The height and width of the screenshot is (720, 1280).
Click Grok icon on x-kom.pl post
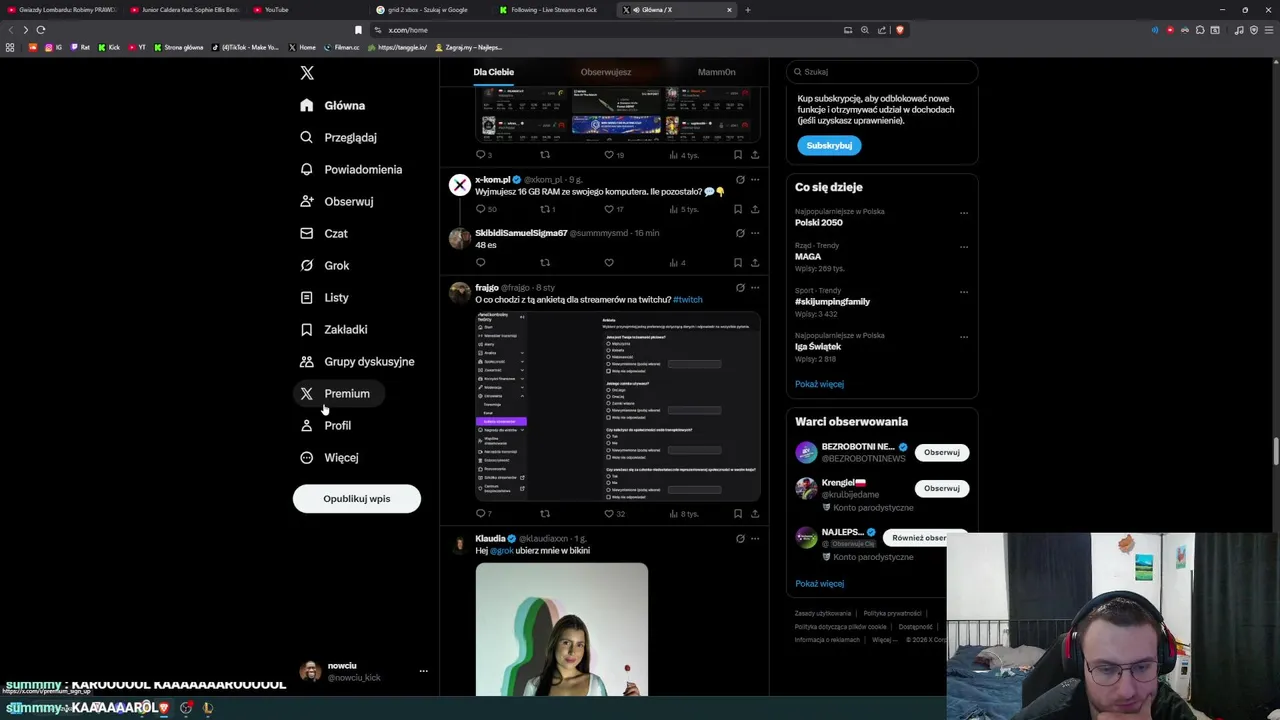[740, 180]
